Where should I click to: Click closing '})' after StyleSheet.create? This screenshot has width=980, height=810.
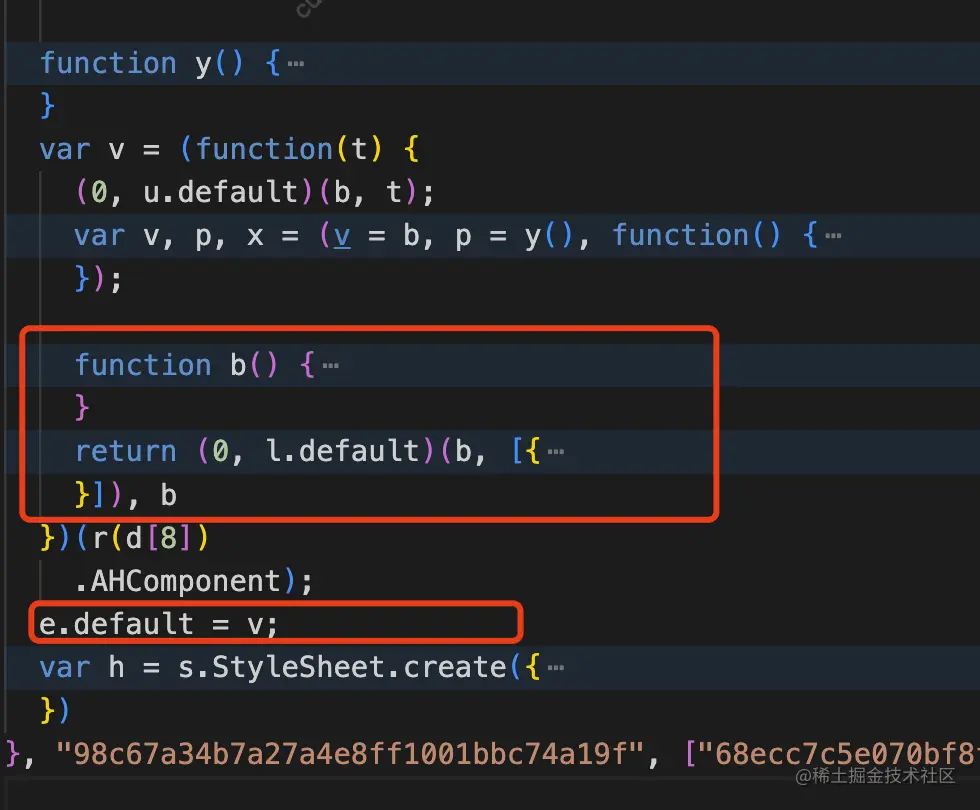pos(55,711)
